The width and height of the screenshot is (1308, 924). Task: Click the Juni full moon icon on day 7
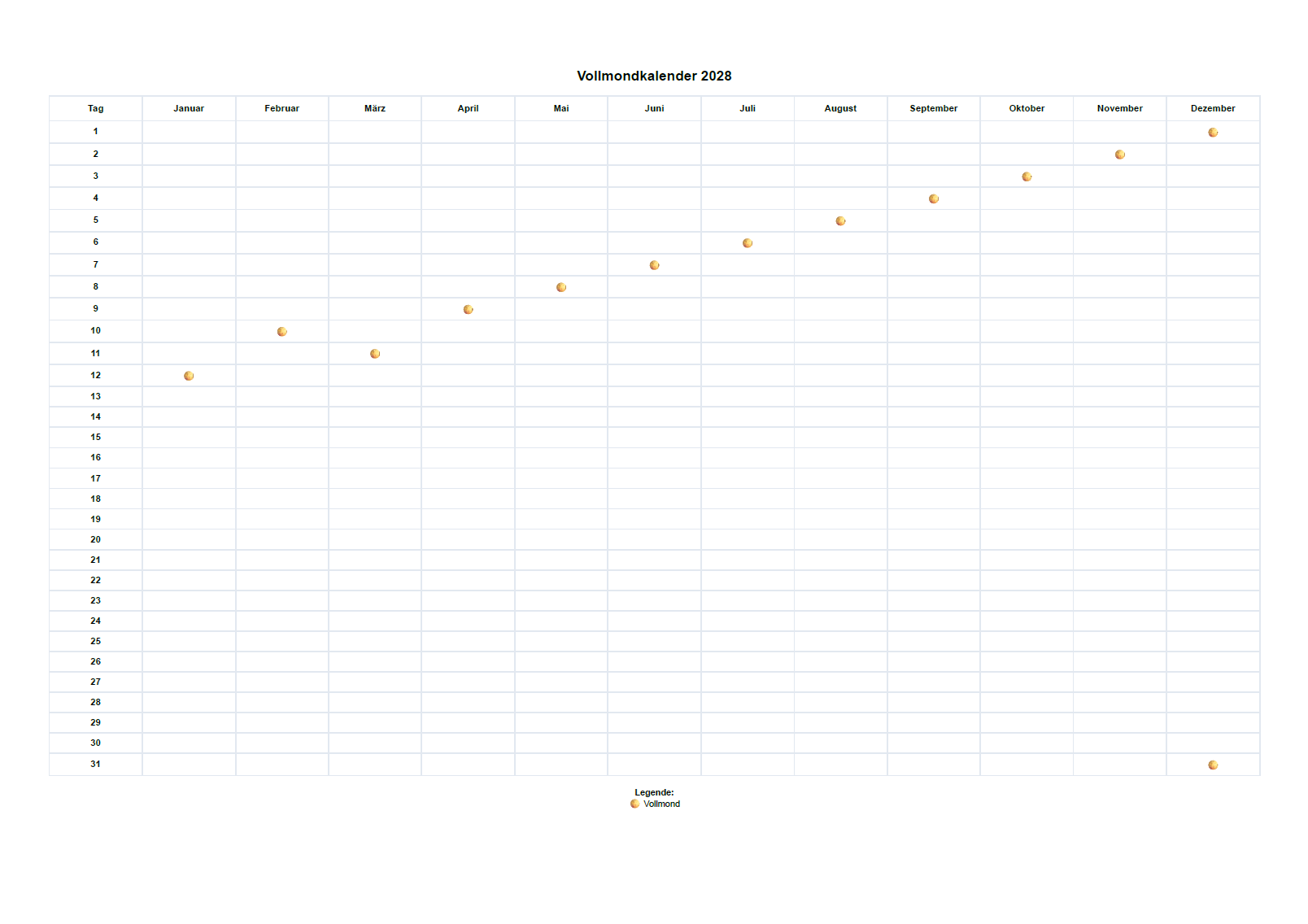655,265
